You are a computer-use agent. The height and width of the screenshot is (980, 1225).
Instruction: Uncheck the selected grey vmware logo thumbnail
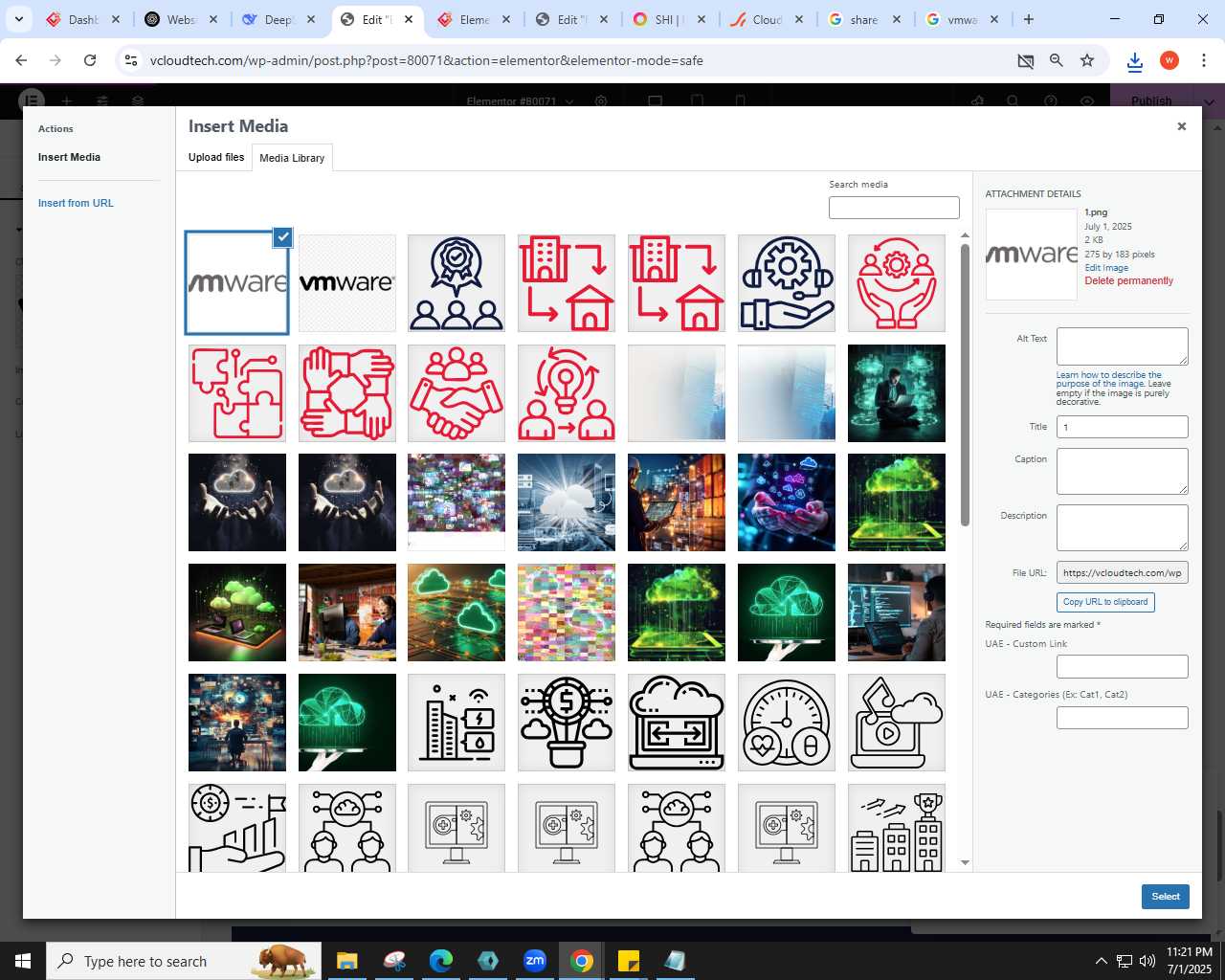point(282,237)
